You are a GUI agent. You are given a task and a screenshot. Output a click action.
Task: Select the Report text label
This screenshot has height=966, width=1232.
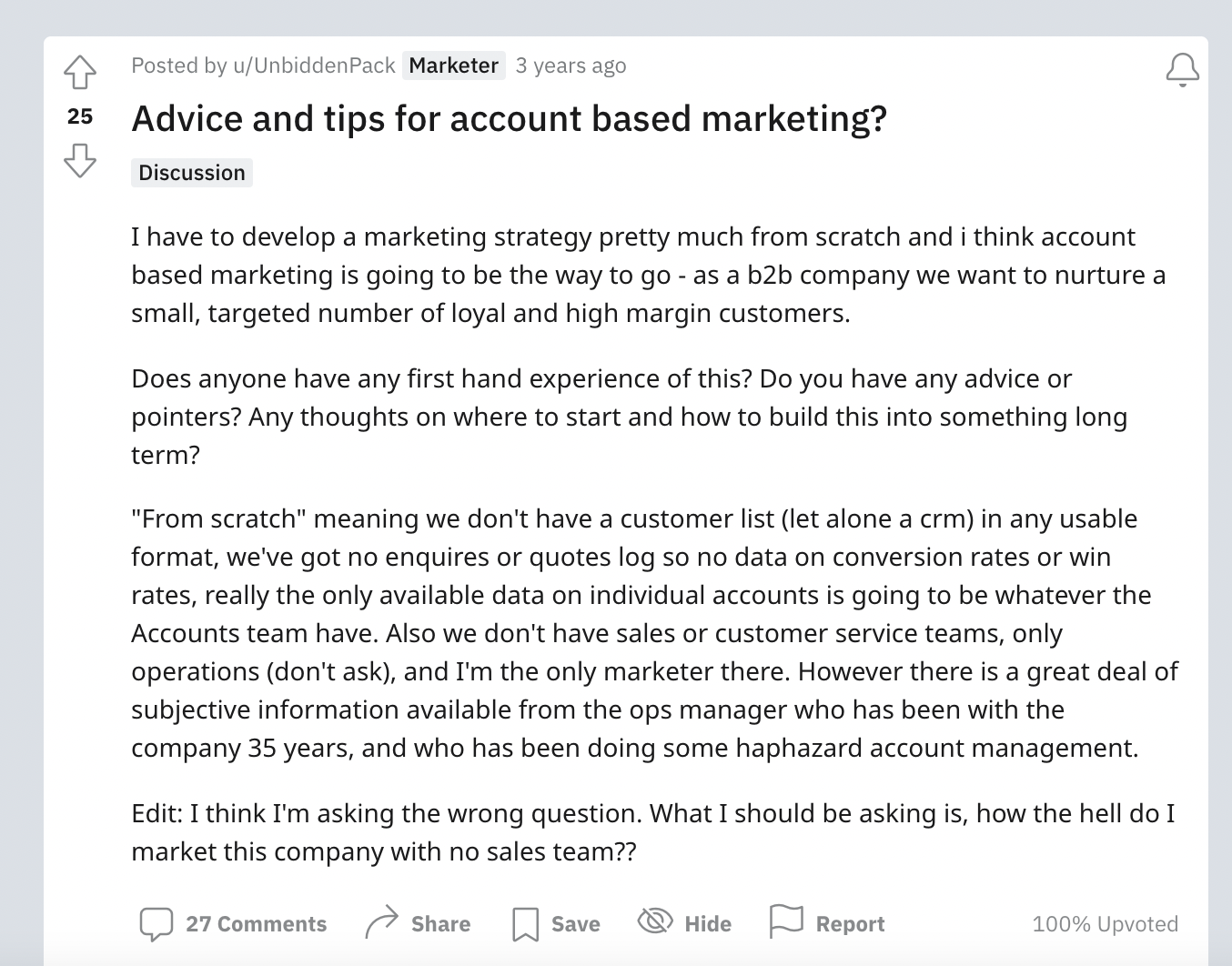(850, 924)
